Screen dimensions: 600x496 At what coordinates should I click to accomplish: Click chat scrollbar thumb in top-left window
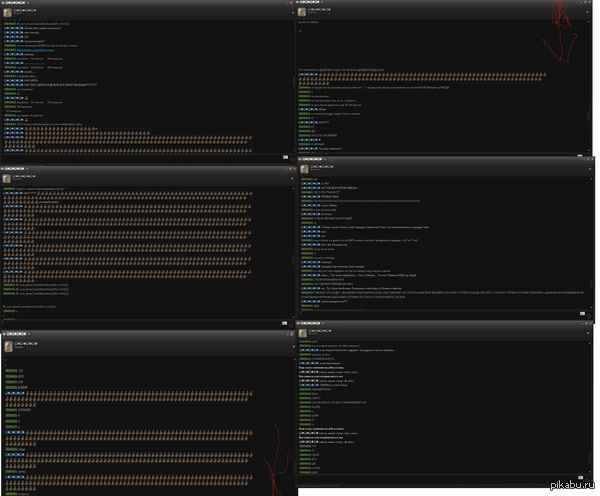pyautogui.click(x=293, y=82)
